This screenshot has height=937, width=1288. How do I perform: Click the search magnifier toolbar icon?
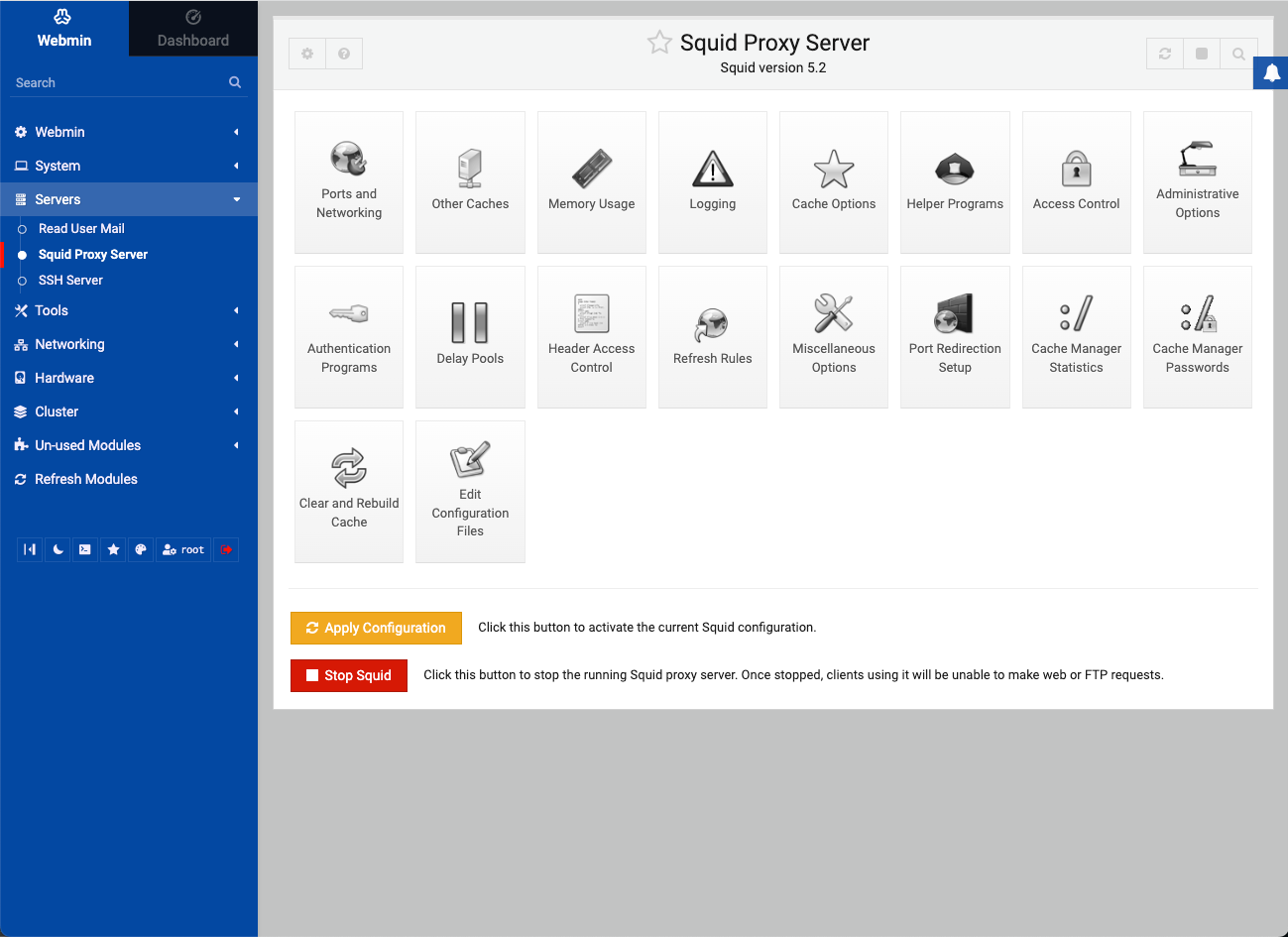point(1238,54)
